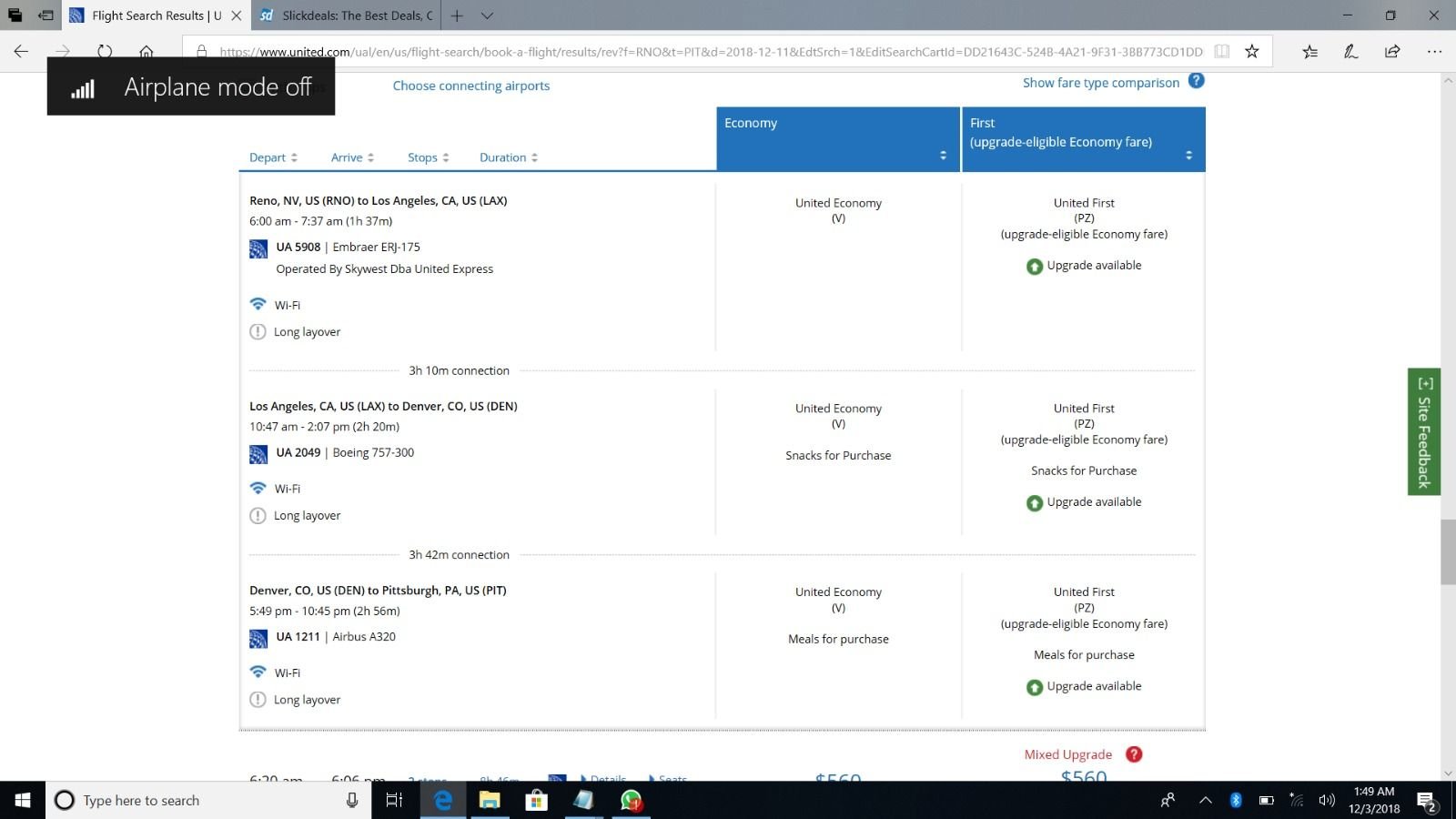
Task: Sort results by Duration column
Action: pos(509,157)
